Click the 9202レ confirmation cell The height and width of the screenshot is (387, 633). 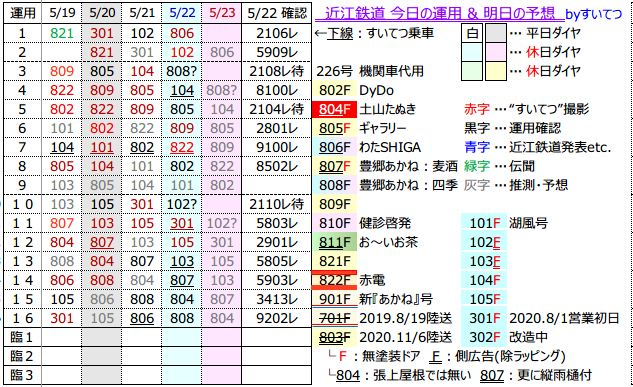pyautogui.click(x=277, y=318)
